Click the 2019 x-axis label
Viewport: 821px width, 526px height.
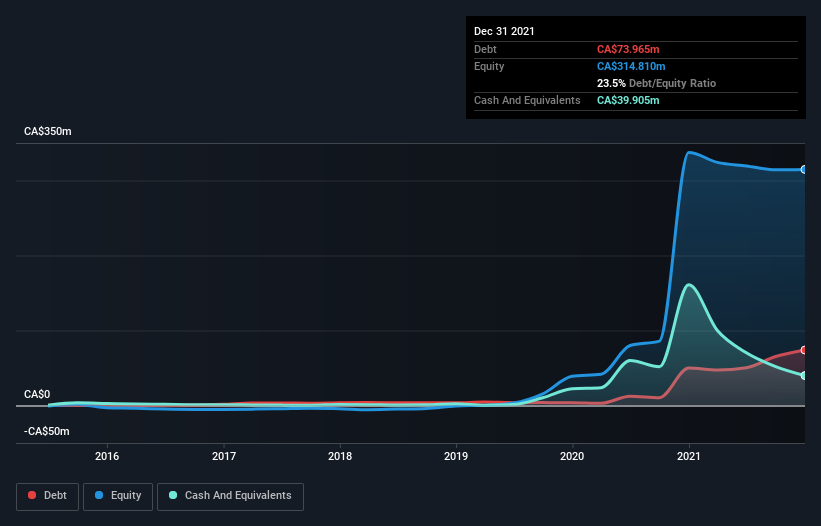click(456, 456)
